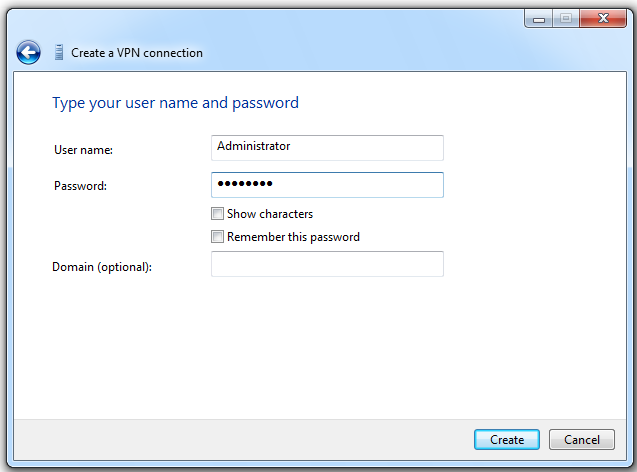
Task: Select the empty Domain (optional) text box
Action: (327, 264)
